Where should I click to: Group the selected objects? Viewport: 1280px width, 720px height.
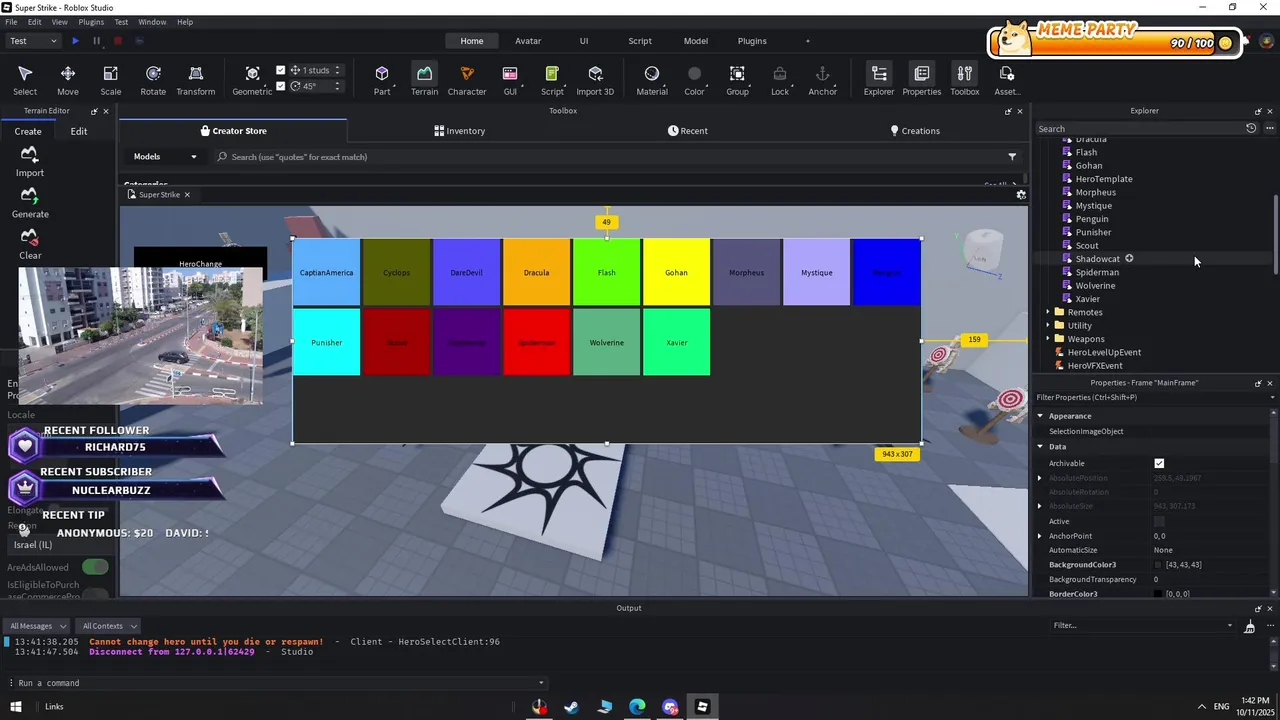(737, 80)
